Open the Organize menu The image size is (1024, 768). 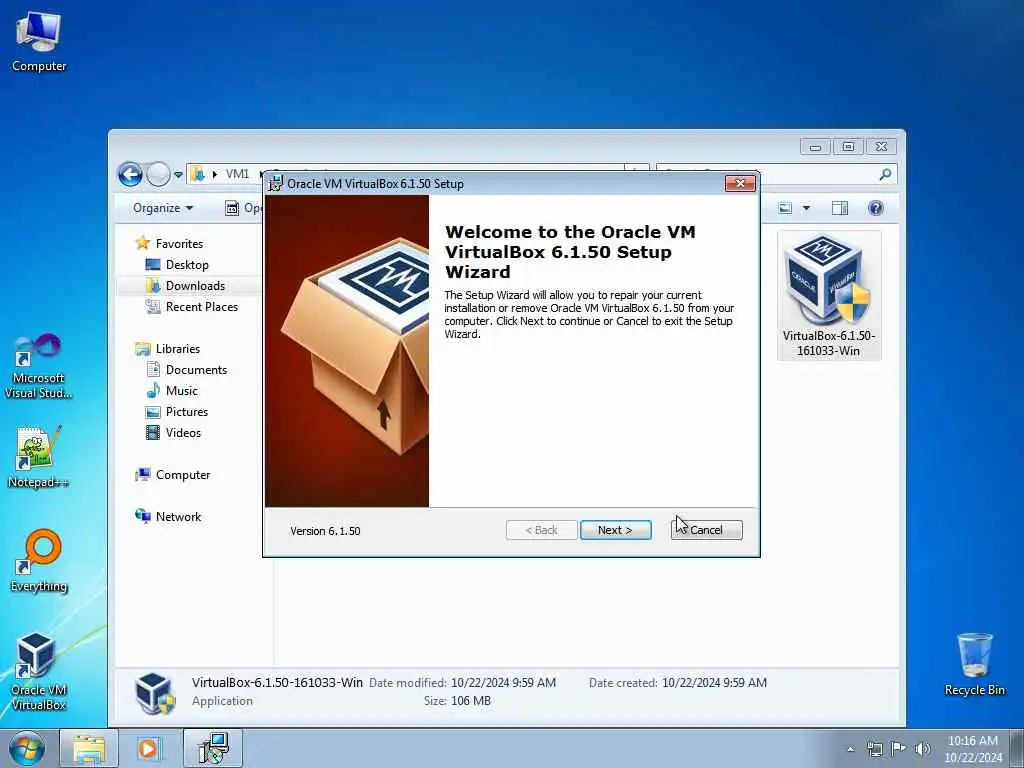163,208
